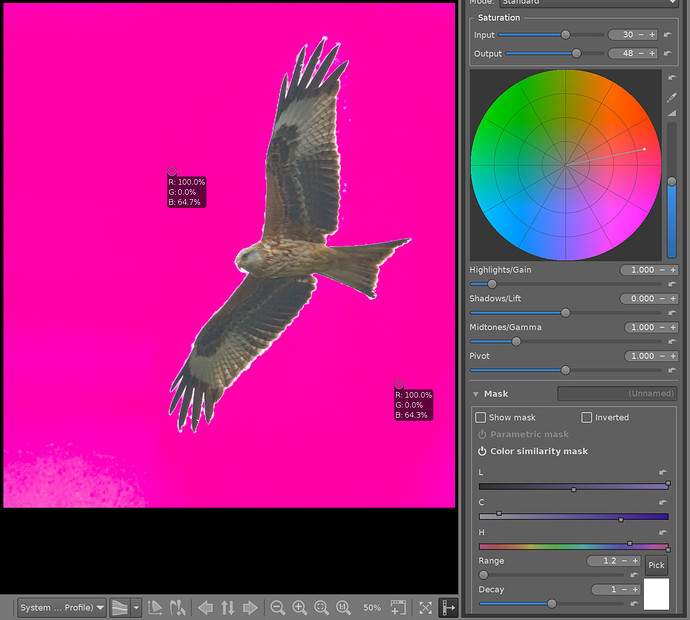
Task: Increase Saturation Input value with plus
Action: 652,35
